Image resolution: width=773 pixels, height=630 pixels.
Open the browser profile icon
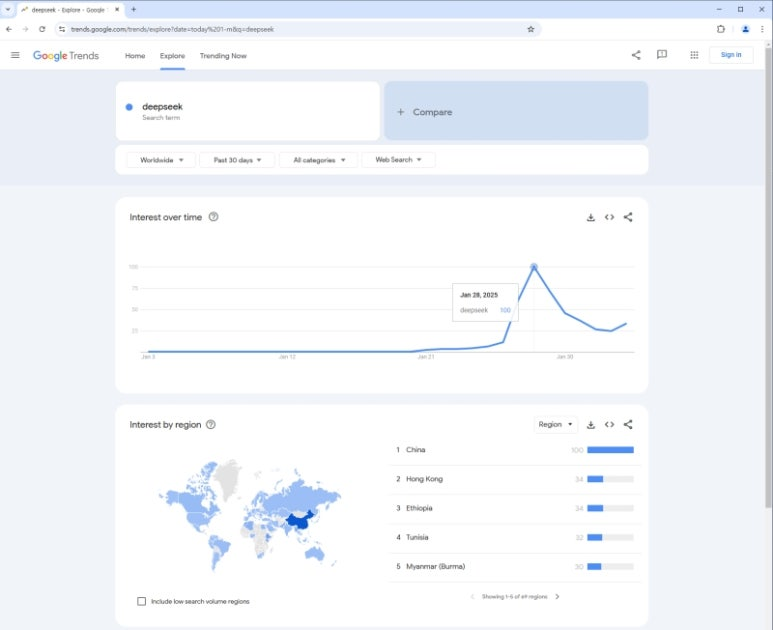pyautogui.click(x=745, y=29)
